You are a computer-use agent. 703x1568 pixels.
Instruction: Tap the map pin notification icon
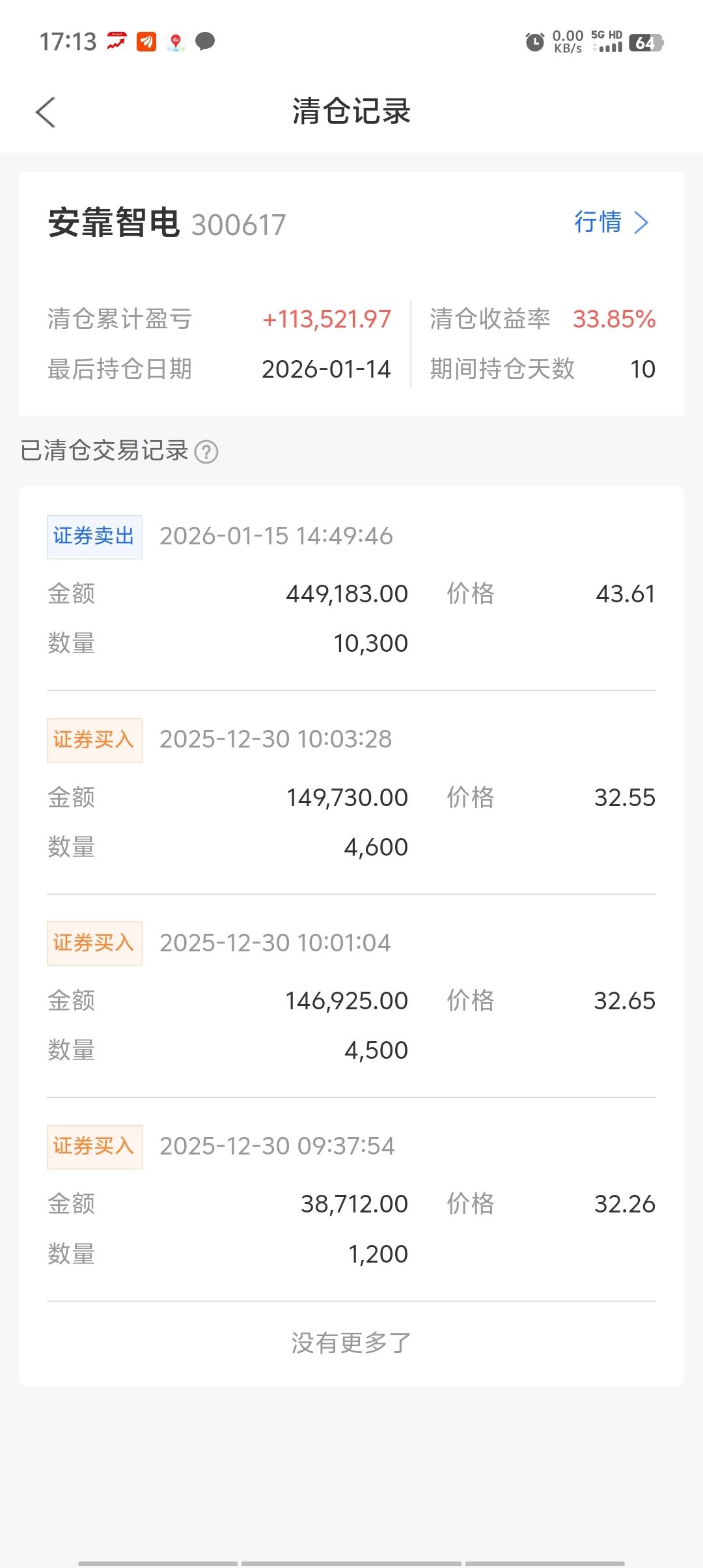(176, 42)
